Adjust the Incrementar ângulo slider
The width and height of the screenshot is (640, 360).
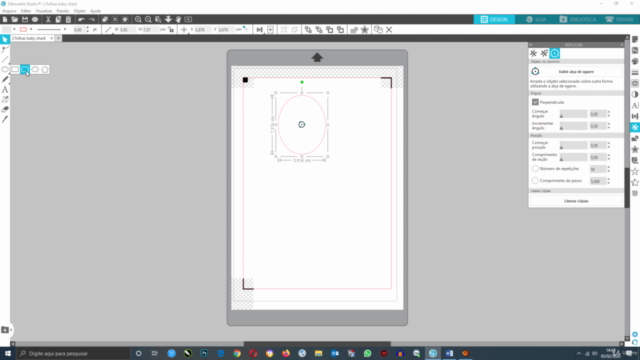point(573,126)
